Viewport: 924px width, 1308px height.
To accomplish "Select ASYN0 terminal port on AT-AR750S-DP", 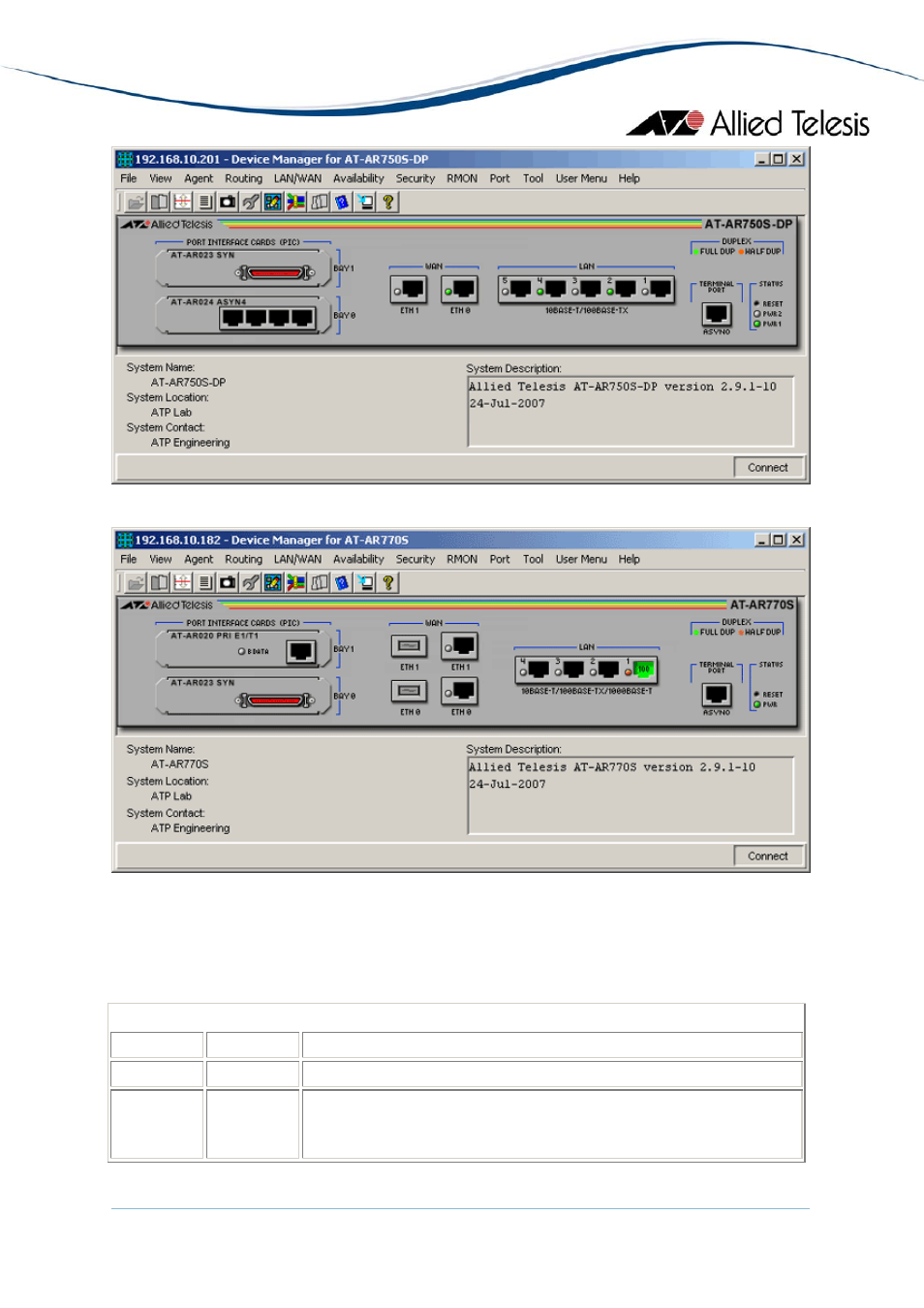I will click(x=717, y=314).
